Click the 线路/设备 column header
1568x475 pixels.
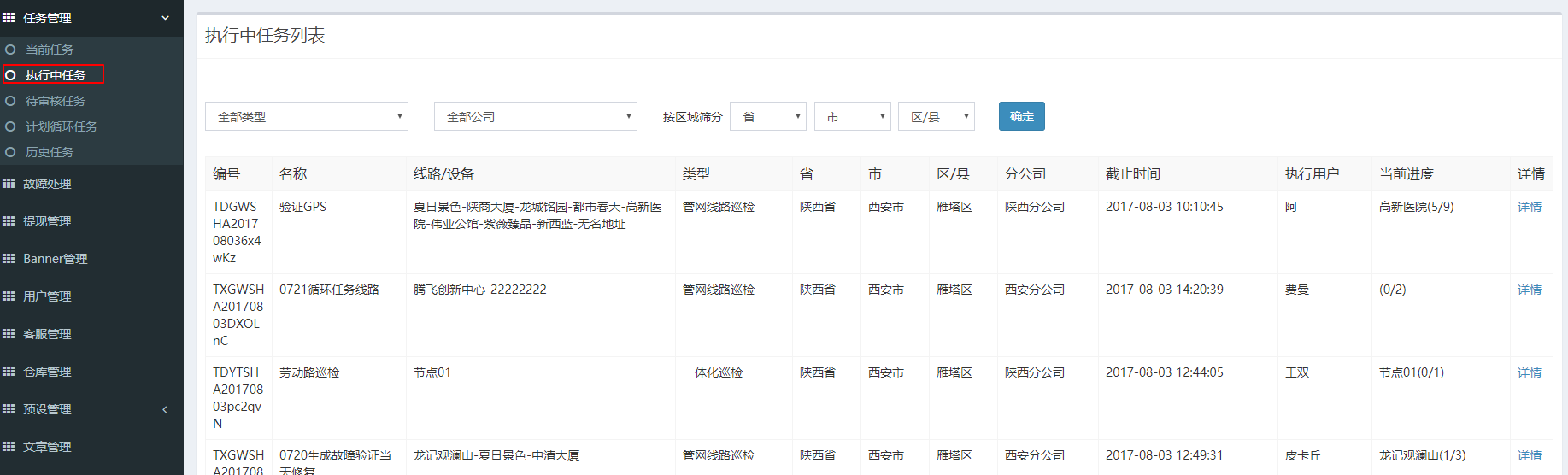point(443,173)
